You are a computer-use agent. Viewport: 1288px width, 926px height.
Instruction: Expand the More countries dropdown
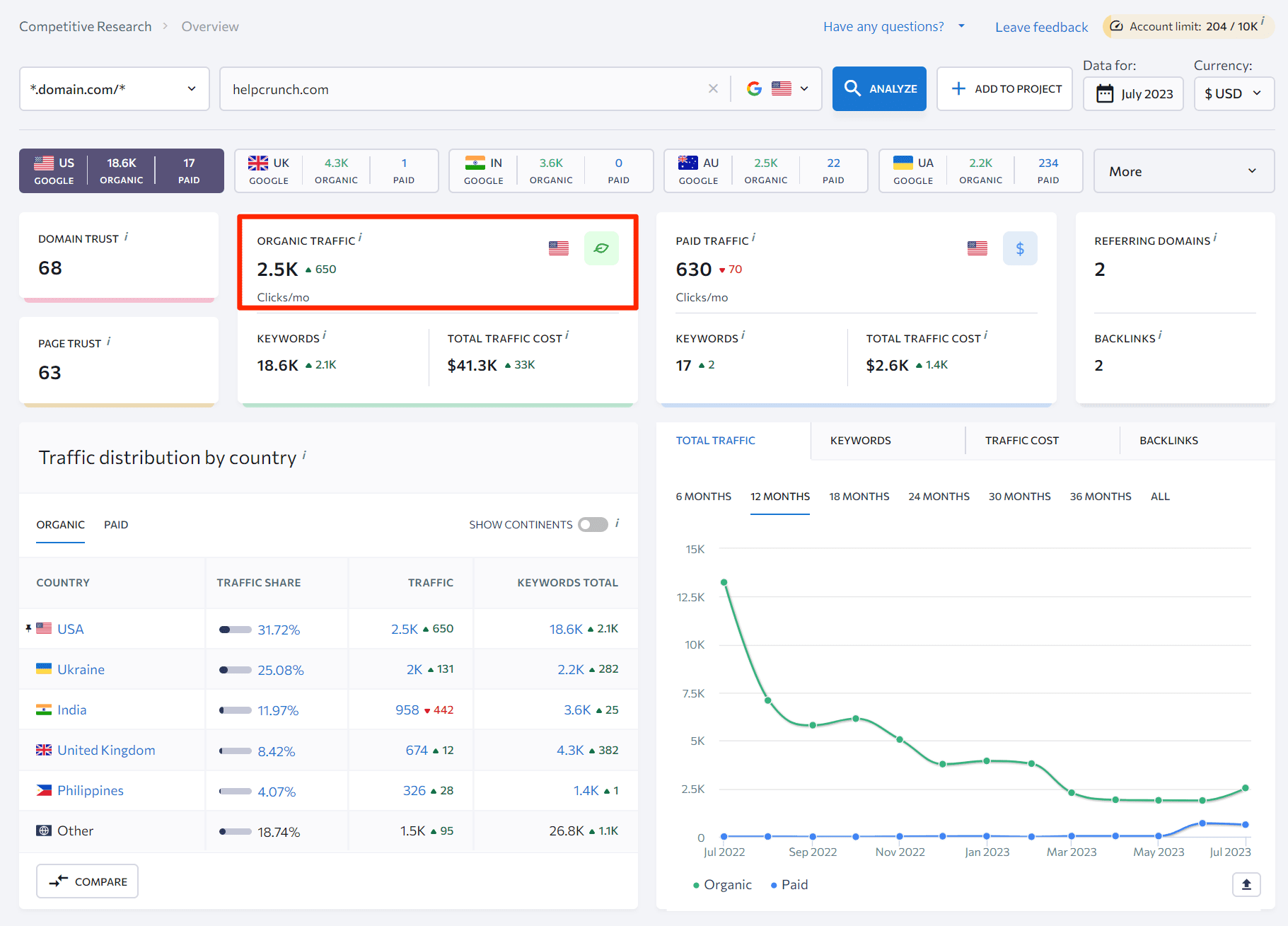pyautogui.click(x=1184, y=171)
